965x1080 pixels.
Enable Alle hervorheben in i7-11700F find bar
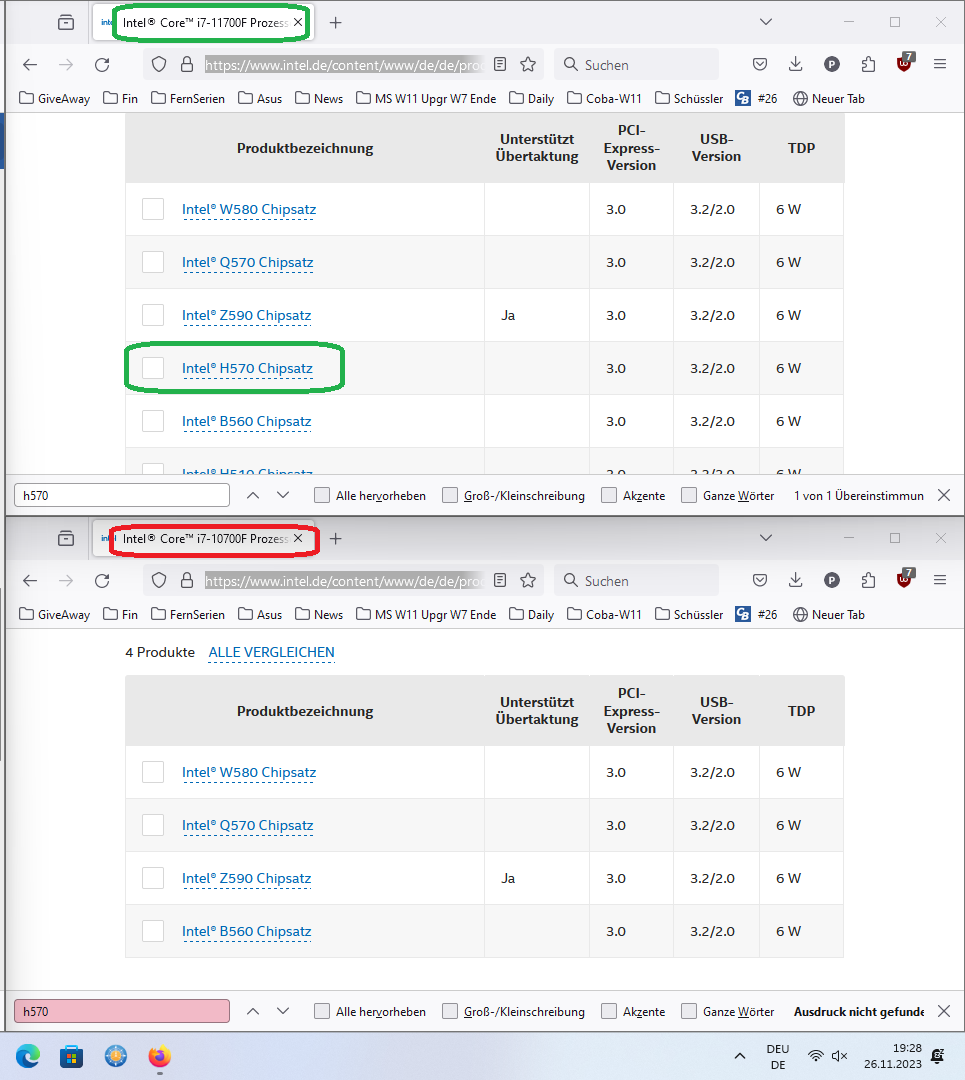click(322, 495)
